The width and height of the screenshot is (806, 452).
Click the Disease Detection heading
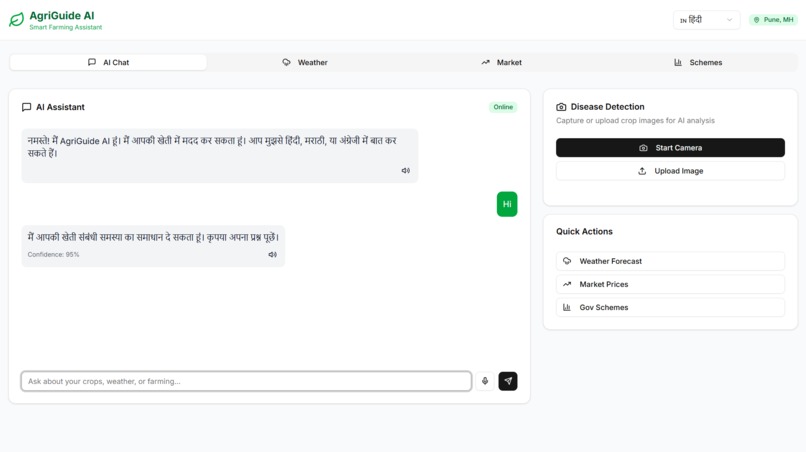tap(607, 107)
